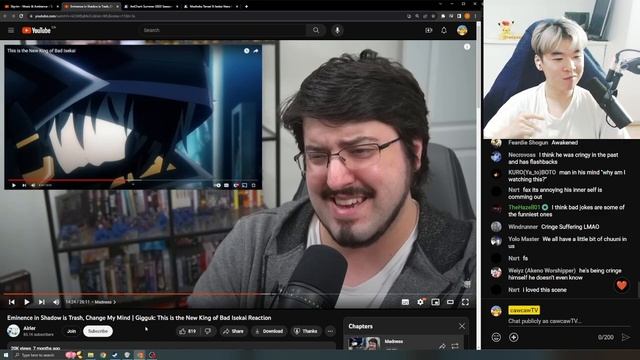Click the YouTube search input field

pyautogui.click(x=222, y=30)
